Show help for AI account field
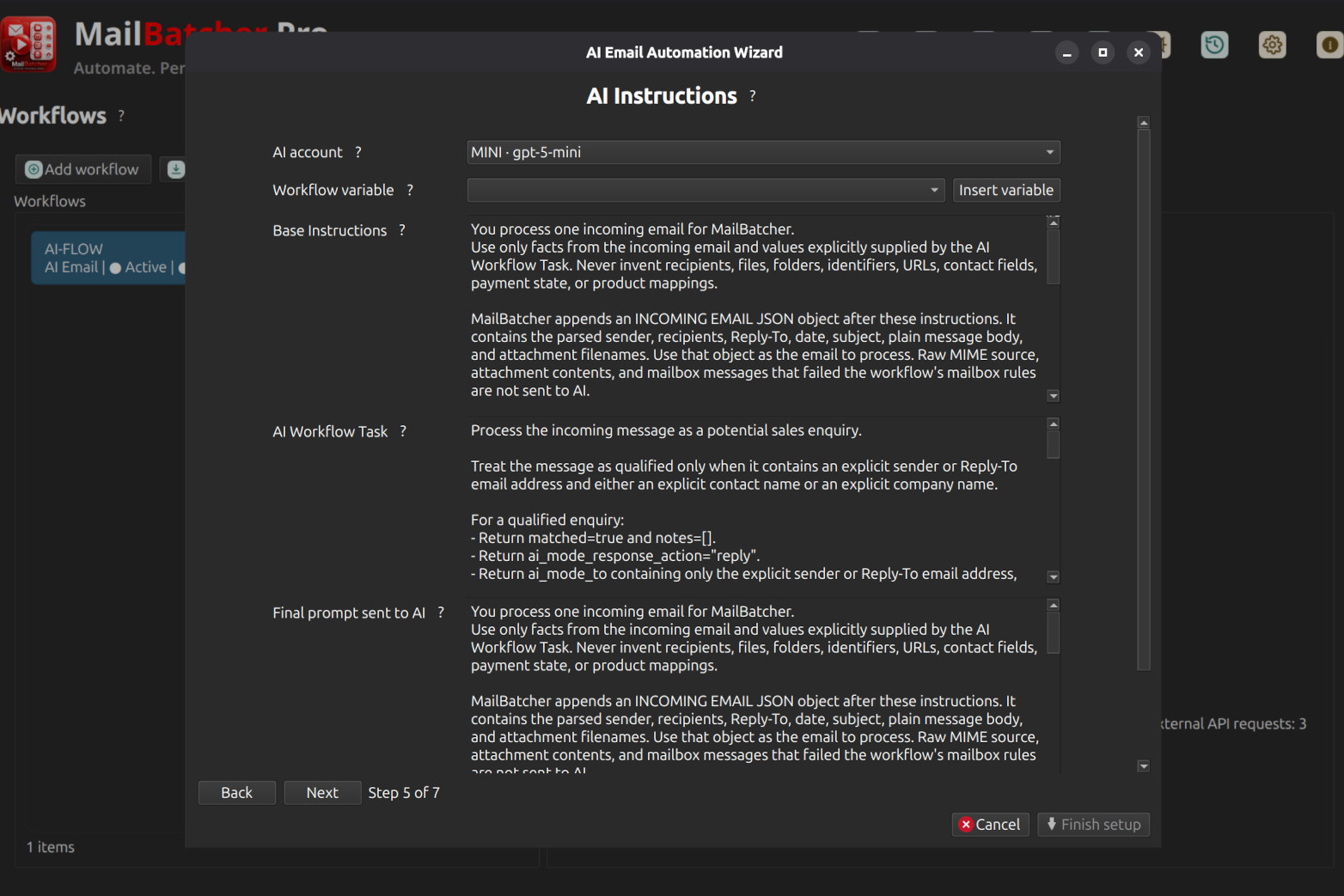Image resolution: width=1344 pixels, height=896 pixels. click(358, 152)
